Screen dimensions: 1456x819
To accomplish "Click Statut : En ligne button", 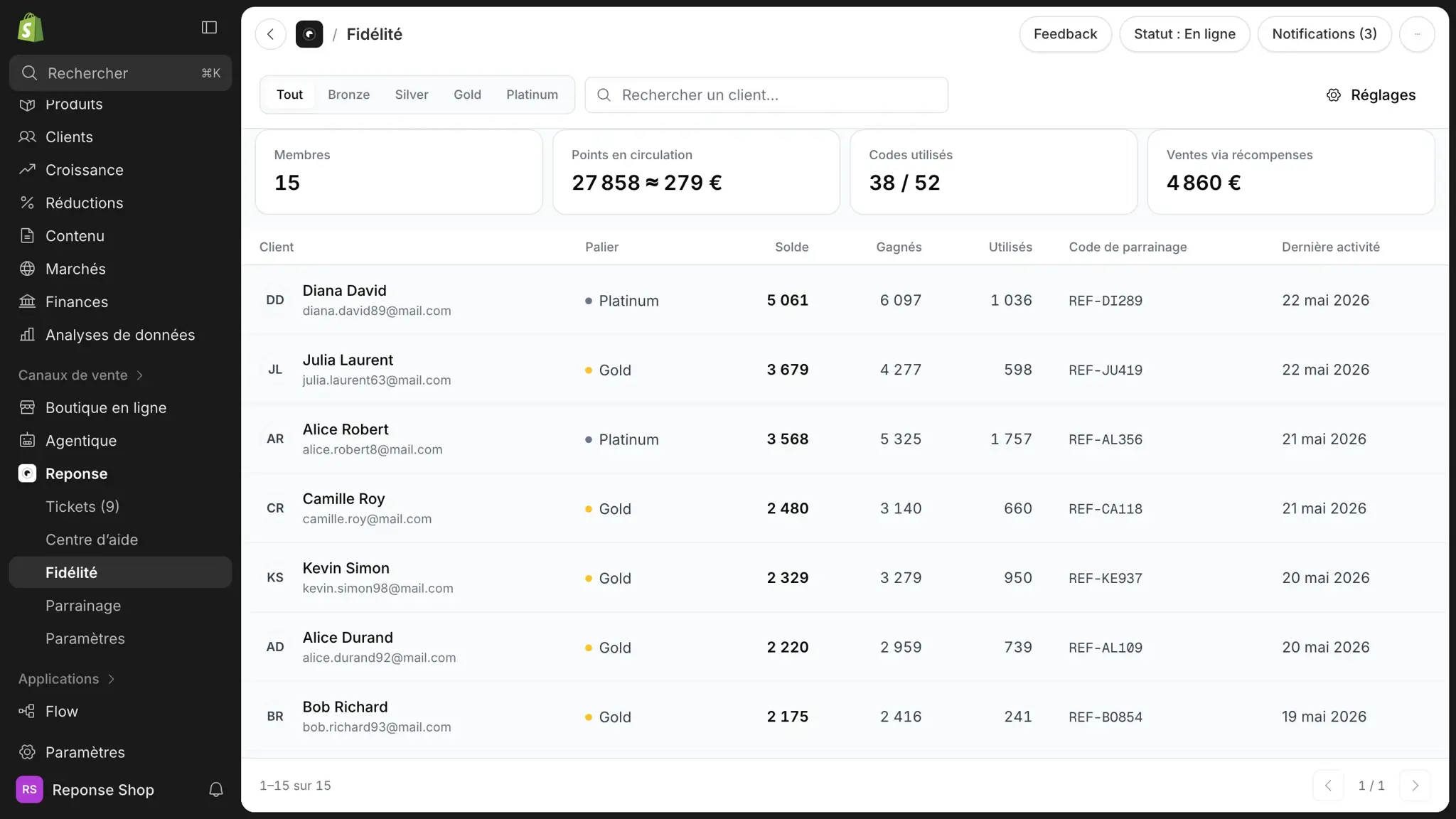I will point(1184,34).
